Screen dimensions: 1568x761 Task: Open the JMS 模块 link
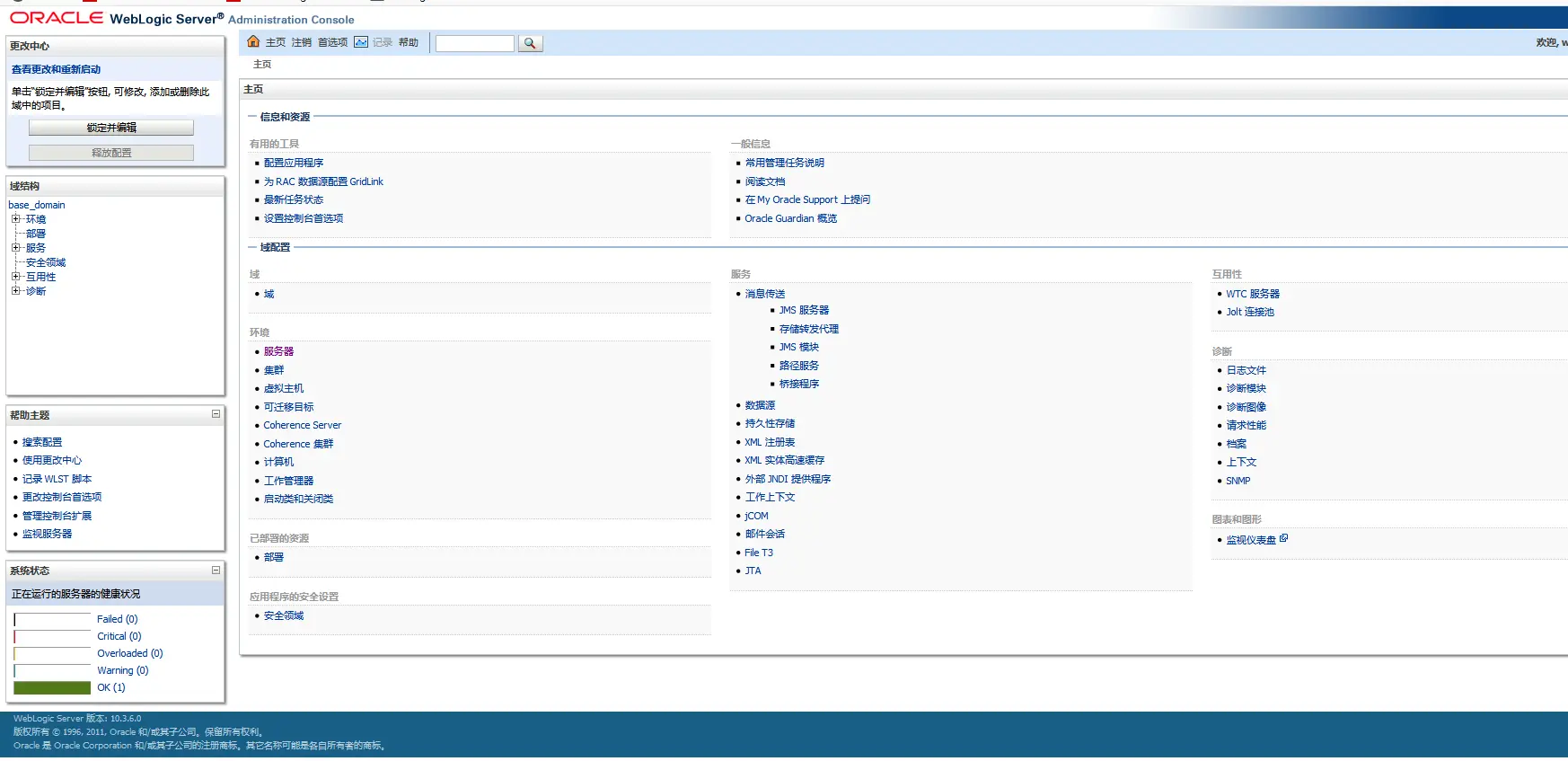pyautogui.click(x=799, y=347)
